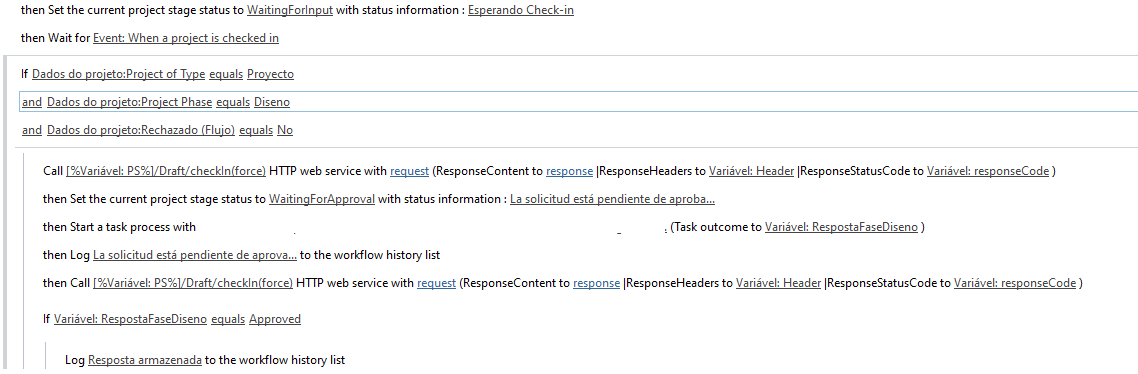Toggle the 'and' operator before Rechazado condition
1138x374 pixels.
(x=32, y=131)
